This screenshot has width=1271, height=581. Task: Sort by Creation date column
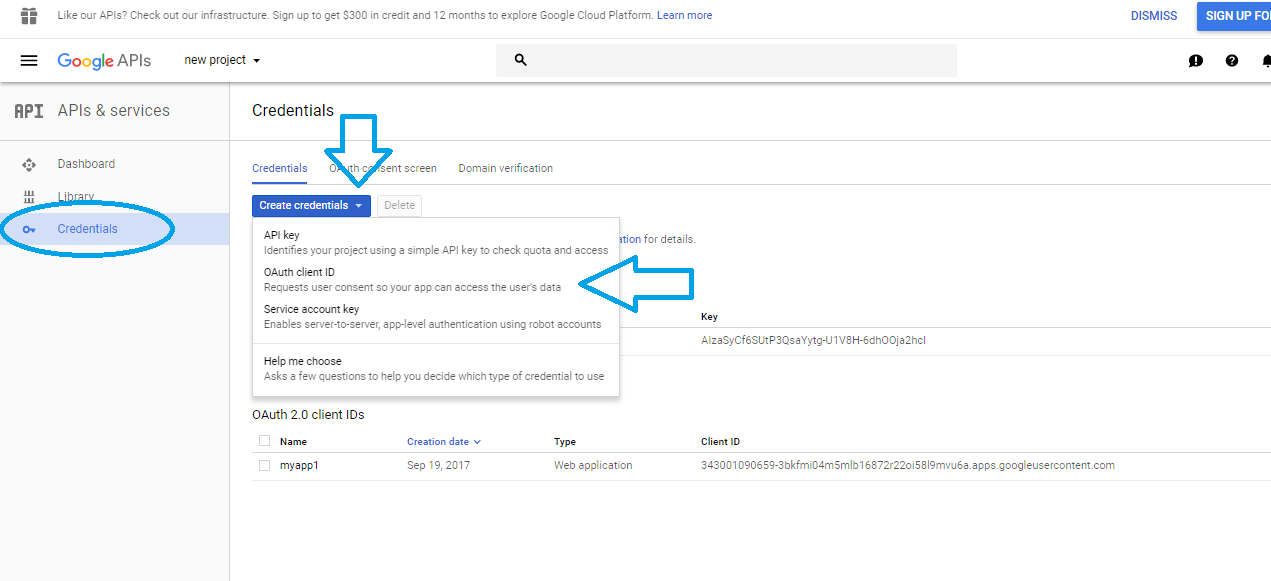(444, 441)
